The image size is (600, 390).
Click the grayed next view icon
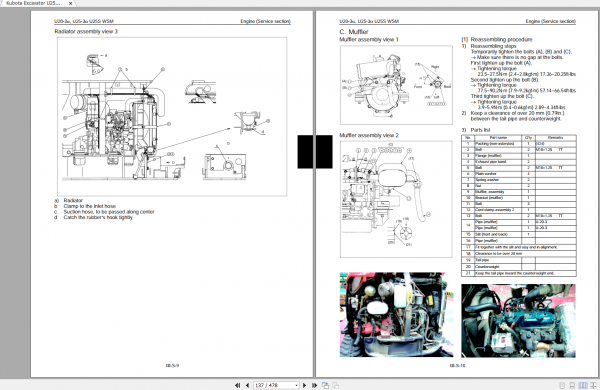coord(336,385)
